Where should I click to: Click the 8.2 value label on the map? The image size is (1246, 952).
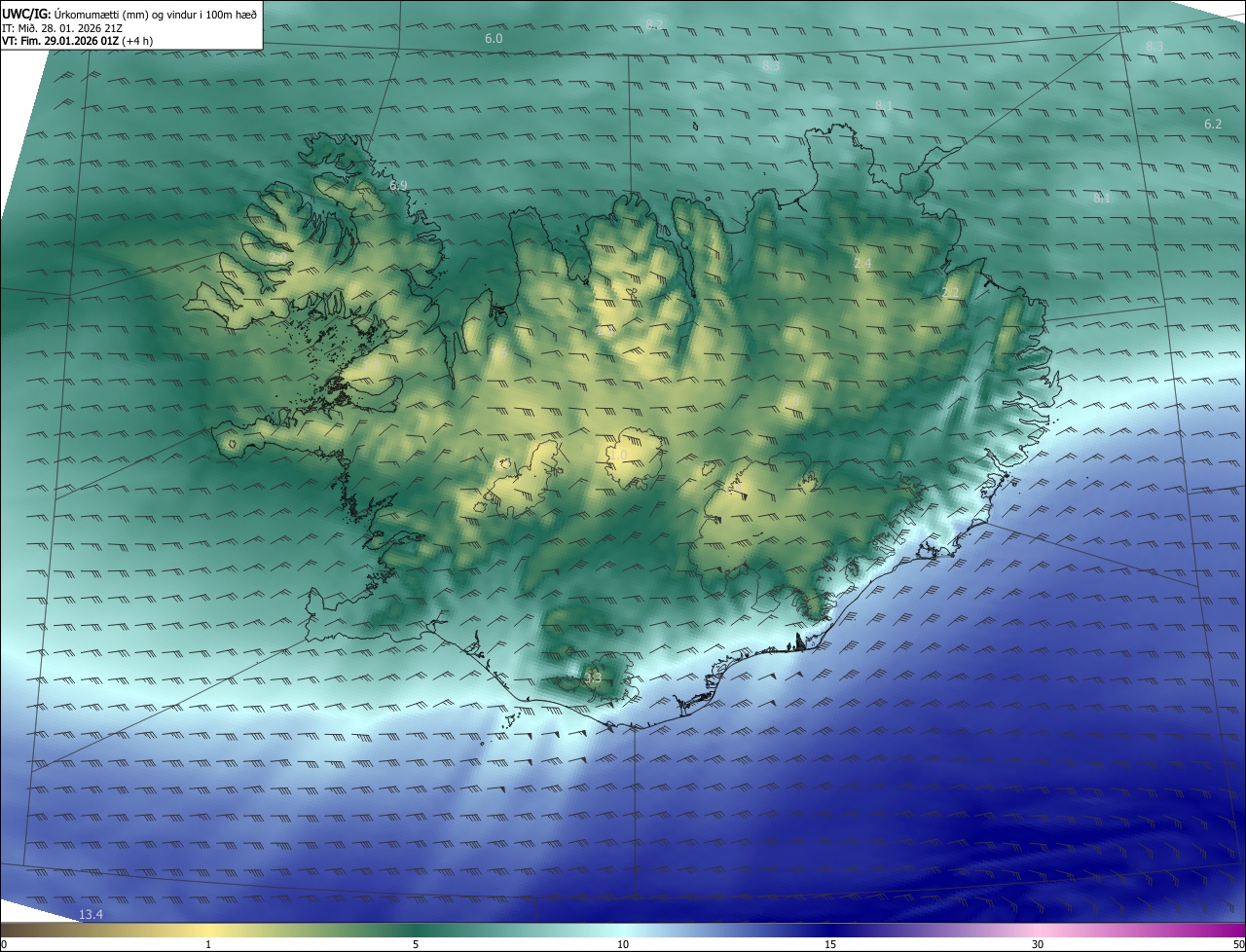pyautogui.click(x=654, y=23)
